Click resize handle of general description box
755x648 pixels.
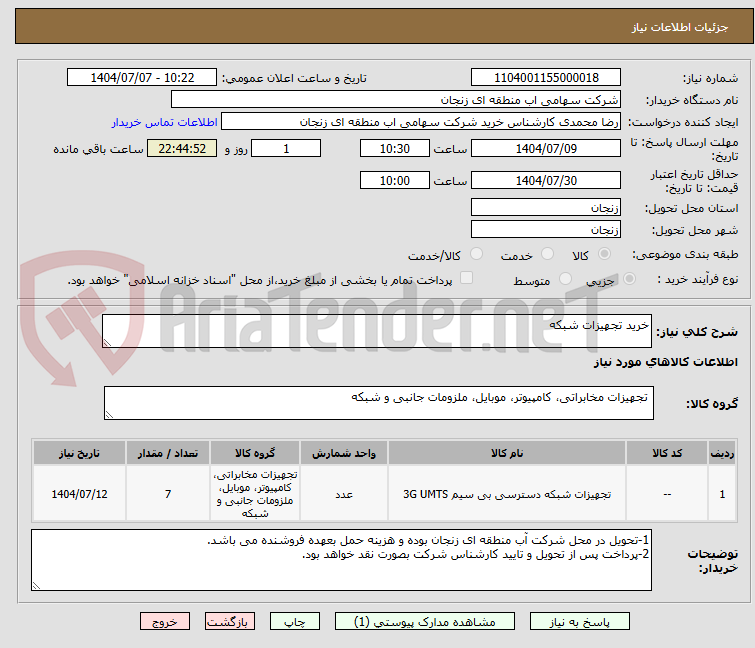[107, 343]
